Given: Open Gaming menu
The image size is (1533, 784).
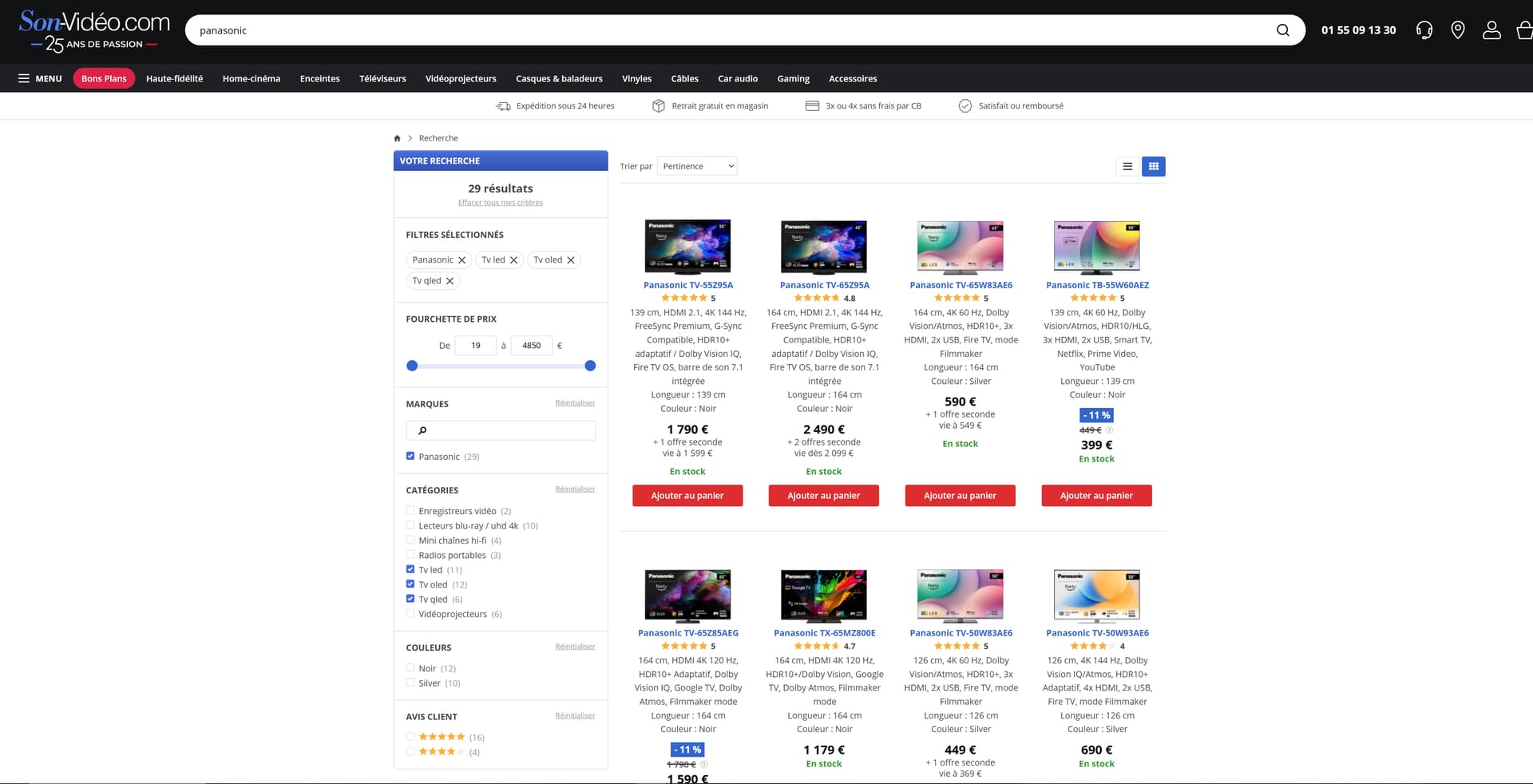Looking at the screenshot, I should [x=794, y=78].
